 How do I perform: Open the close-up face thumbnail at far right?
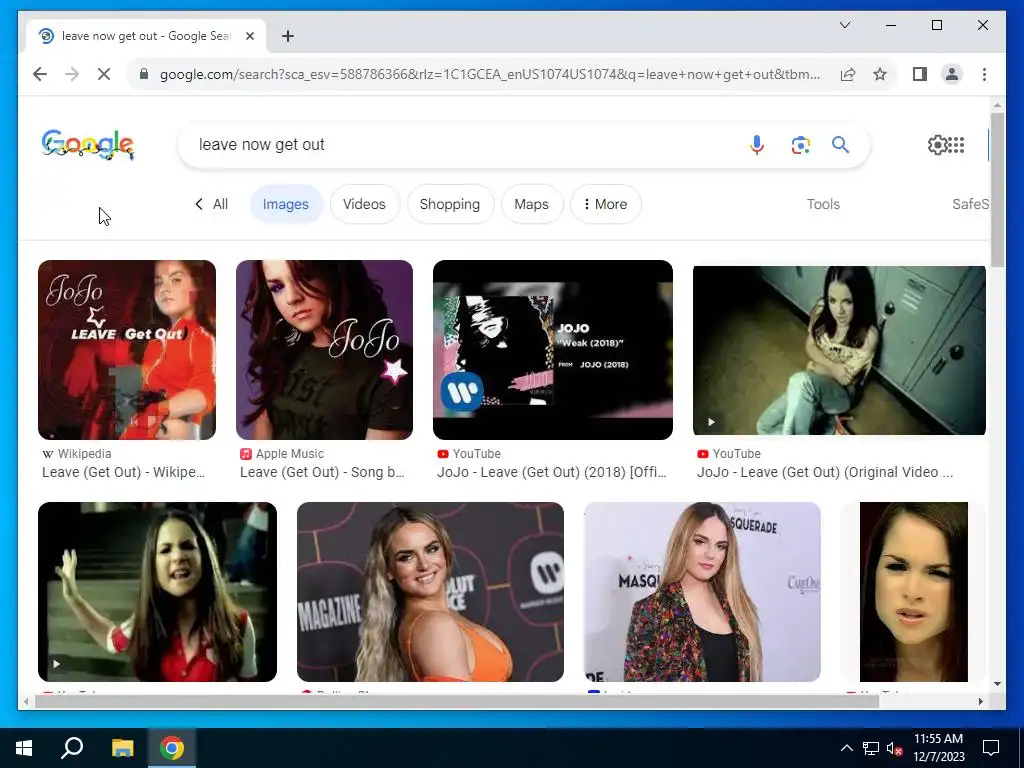tap(914, 592)
